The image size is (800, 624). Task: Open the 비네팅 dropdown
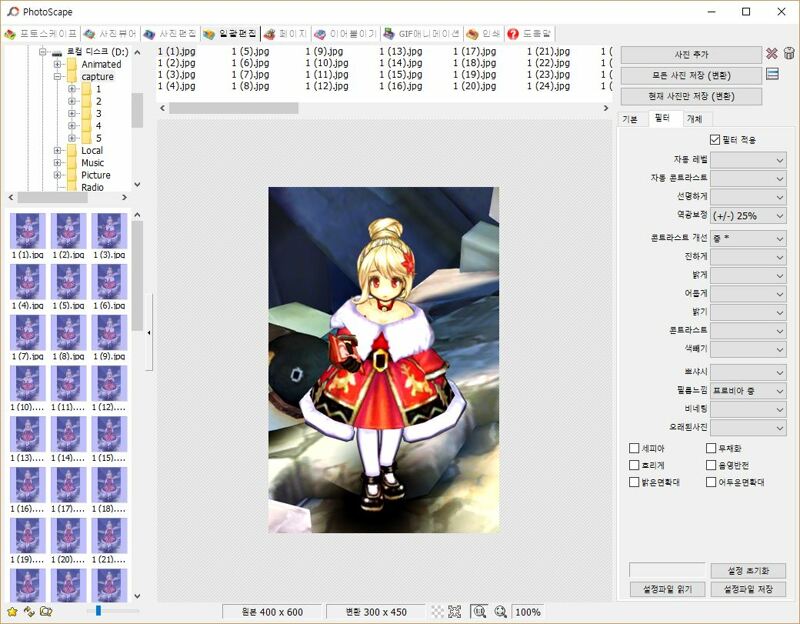pos(748,409)
